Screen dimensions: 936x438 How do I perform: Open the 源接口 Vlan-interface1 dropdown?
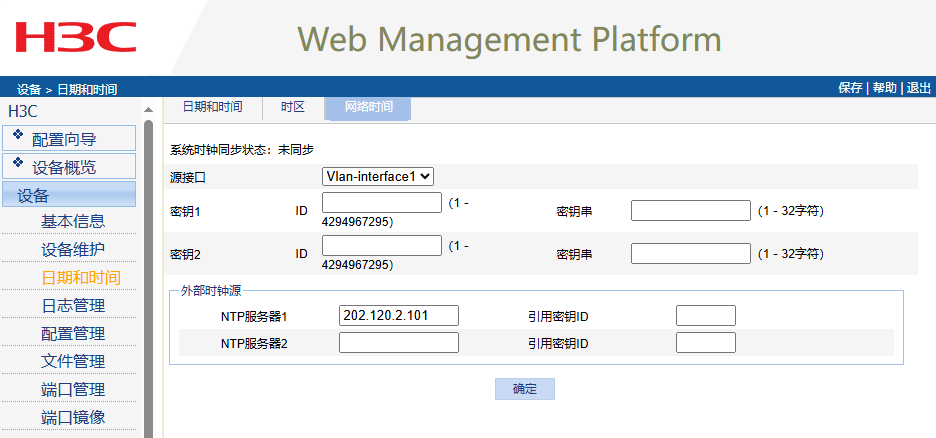tap(378, 176)
